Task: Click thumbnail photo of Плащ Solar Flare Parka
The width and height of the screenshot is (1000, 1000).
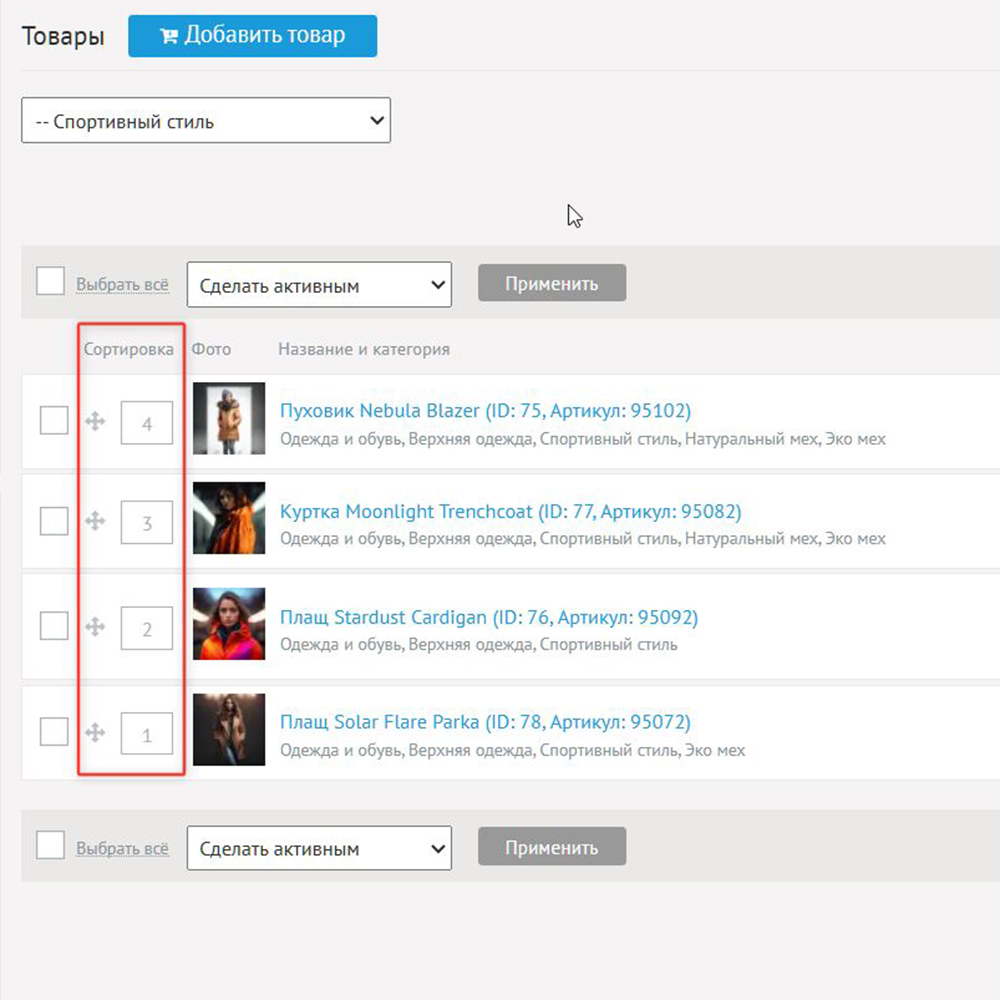Action: [x=229, y=730]
